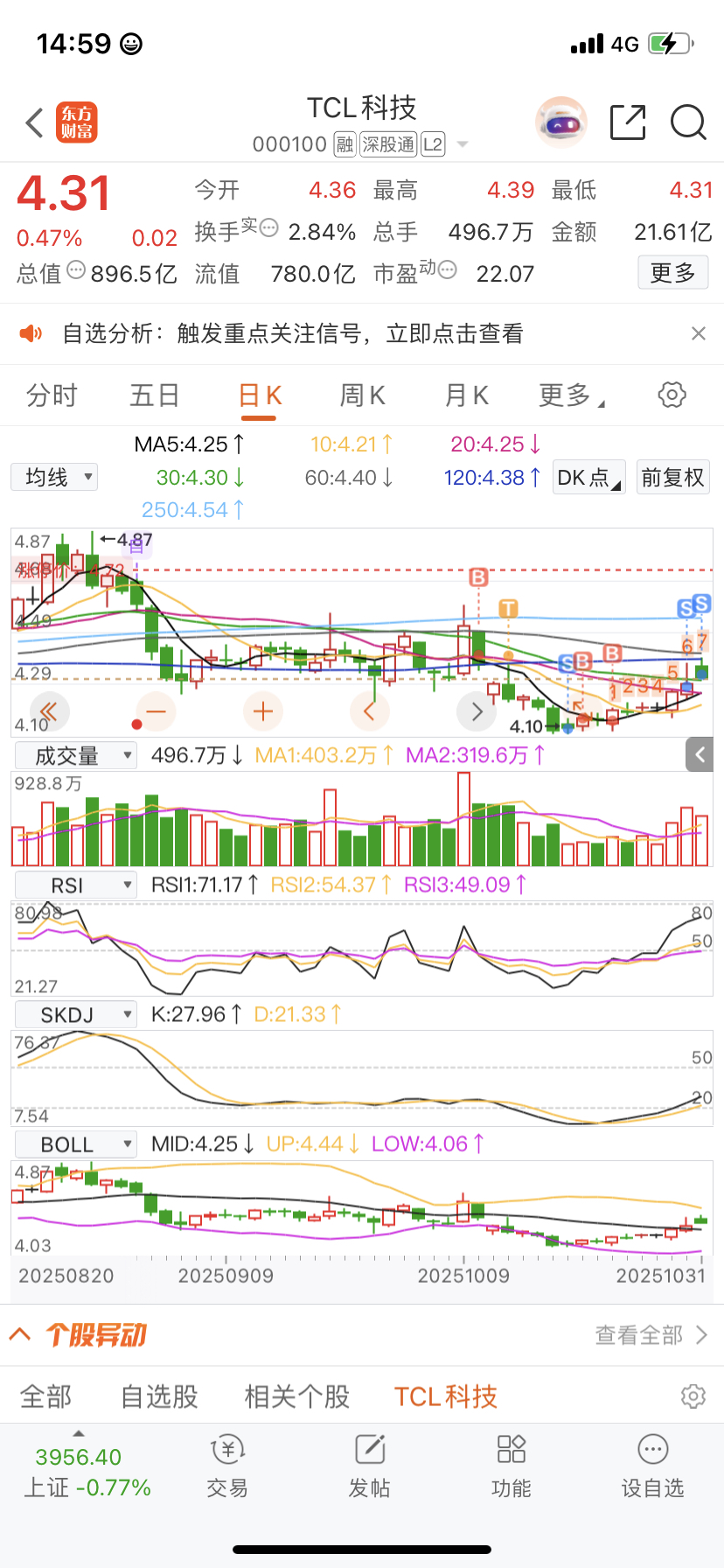Switch to the 月K tab

(x=466, y=395)
